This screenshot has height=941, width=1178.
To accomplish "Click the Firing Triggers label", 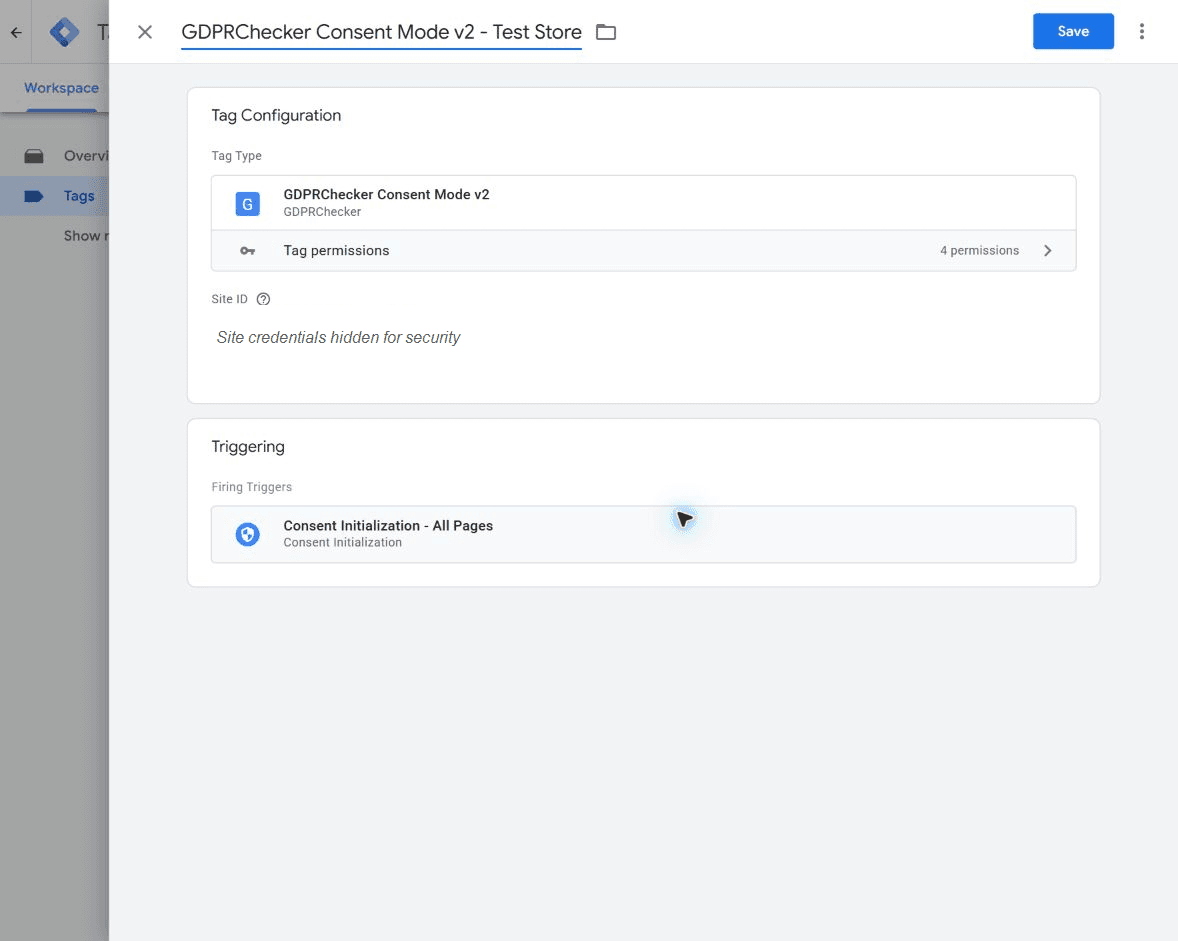I will pos(252,487).
